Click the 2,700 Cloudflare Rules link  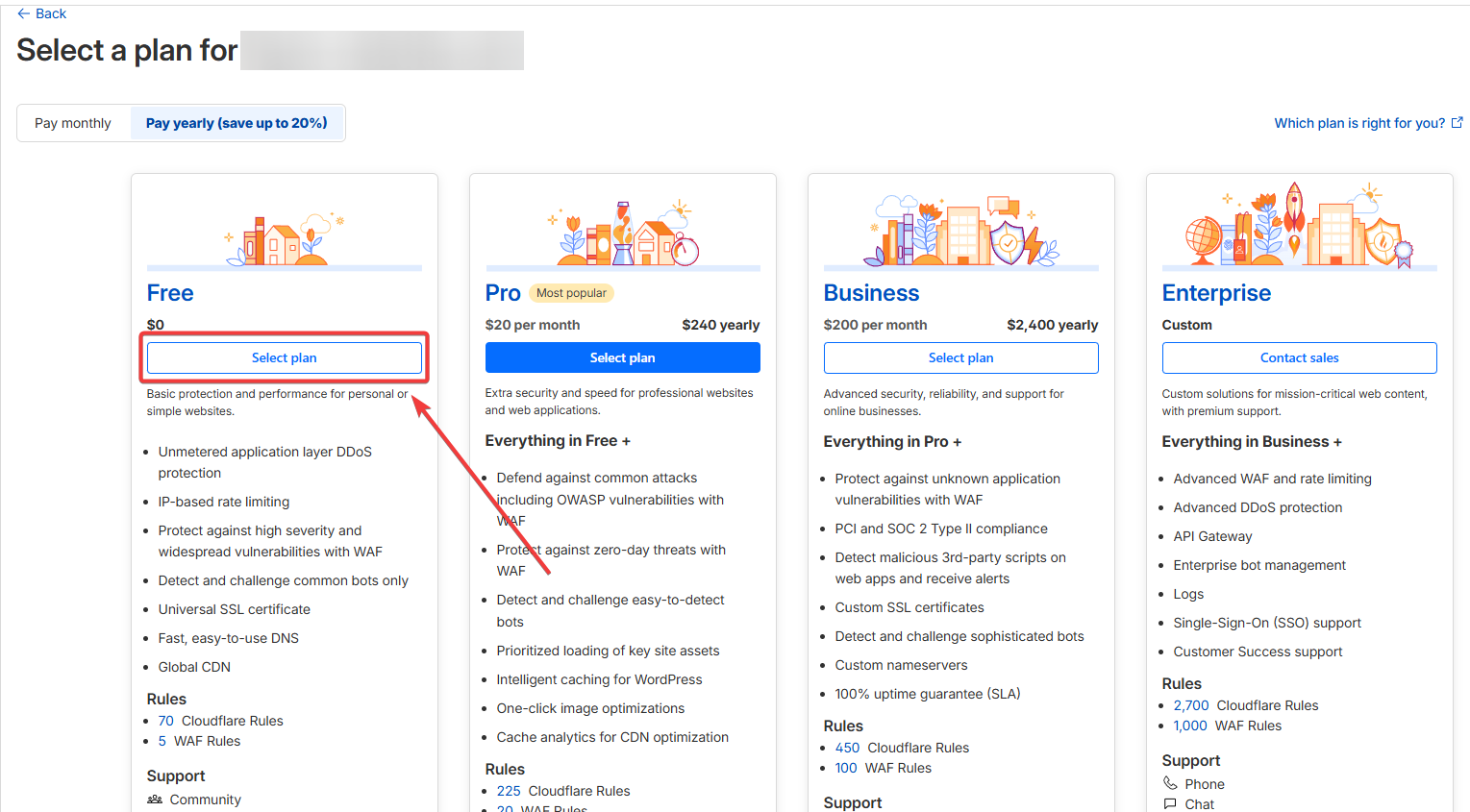(1191, 705)
